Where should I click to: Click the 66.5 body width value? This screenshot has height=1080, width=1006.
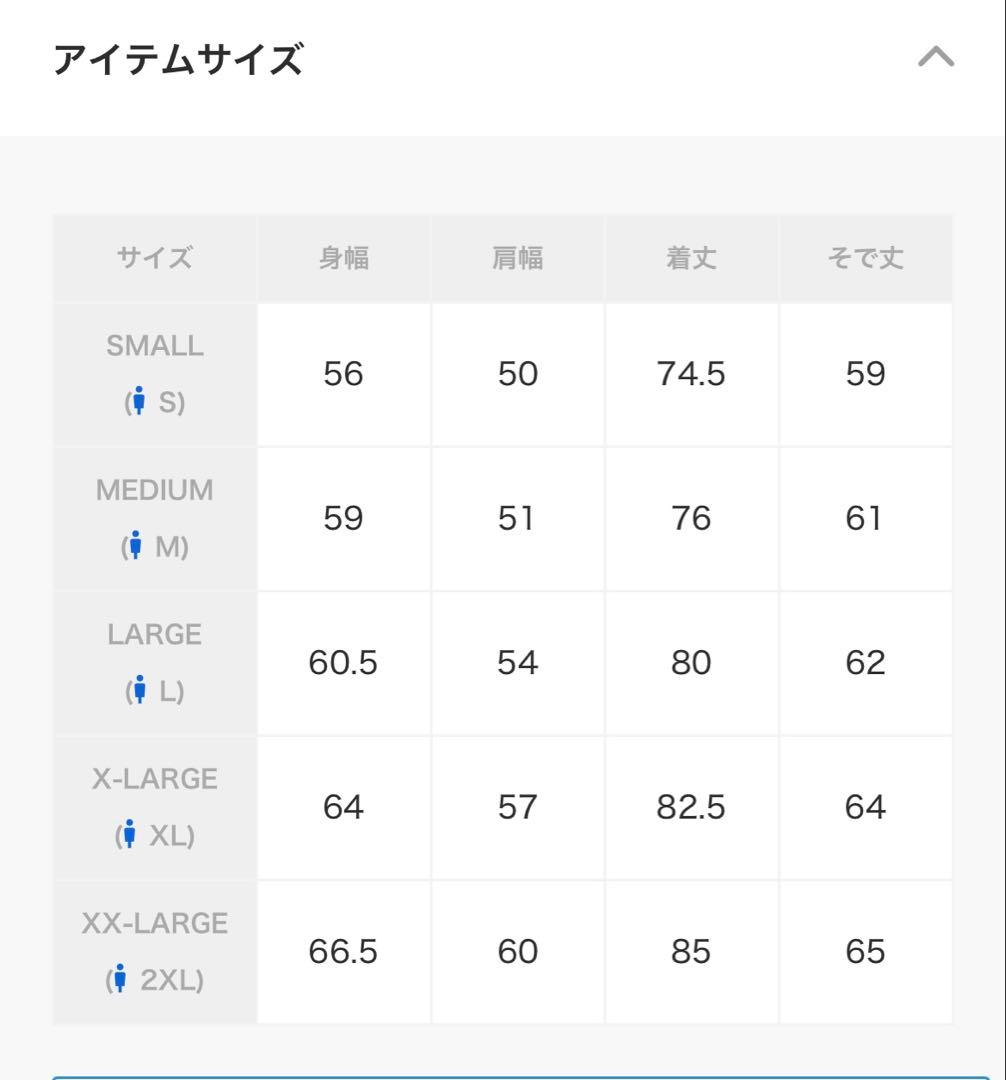[x=343, y=952]
